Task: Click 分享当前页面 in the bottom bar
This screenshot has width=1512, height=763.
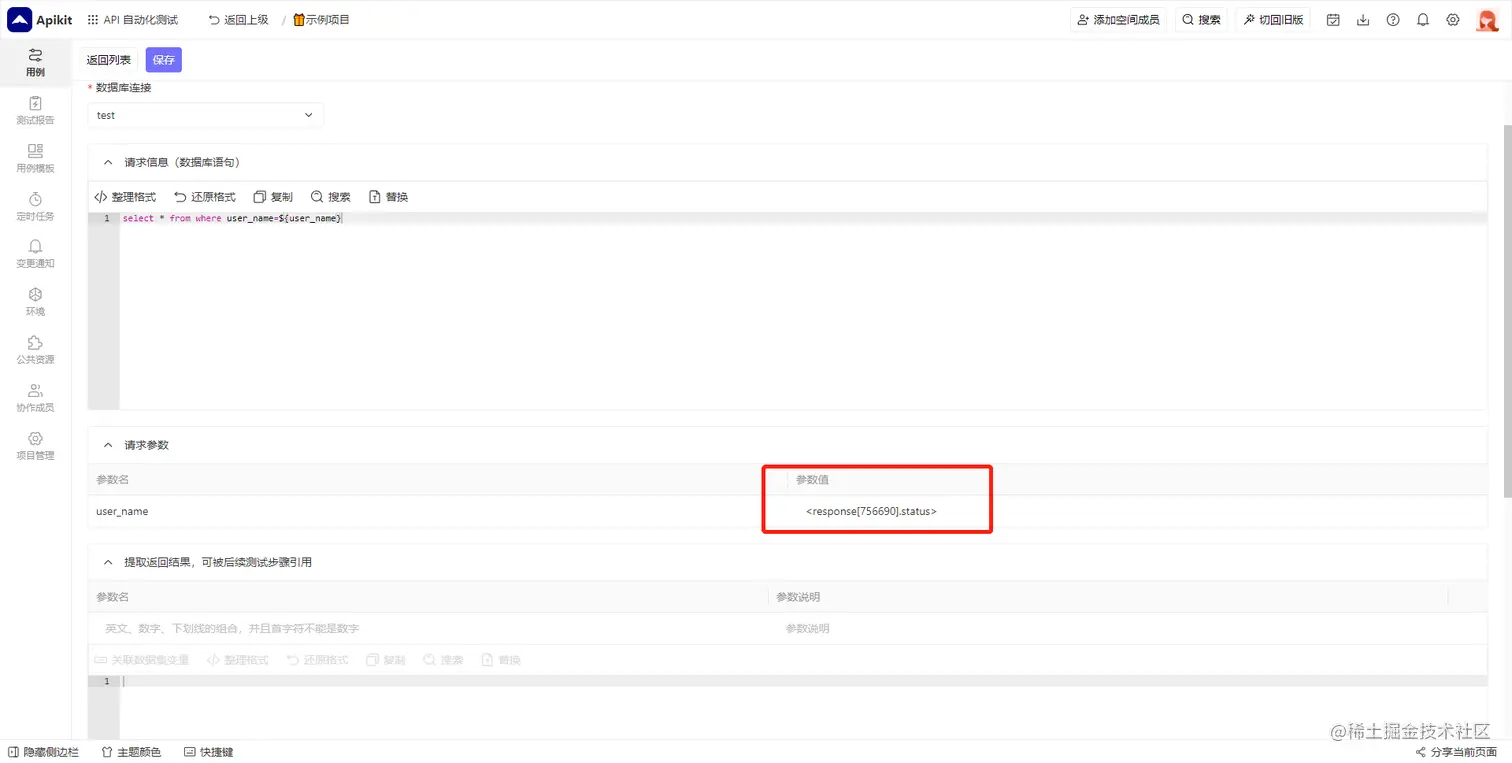Action: click(1456, 752)
